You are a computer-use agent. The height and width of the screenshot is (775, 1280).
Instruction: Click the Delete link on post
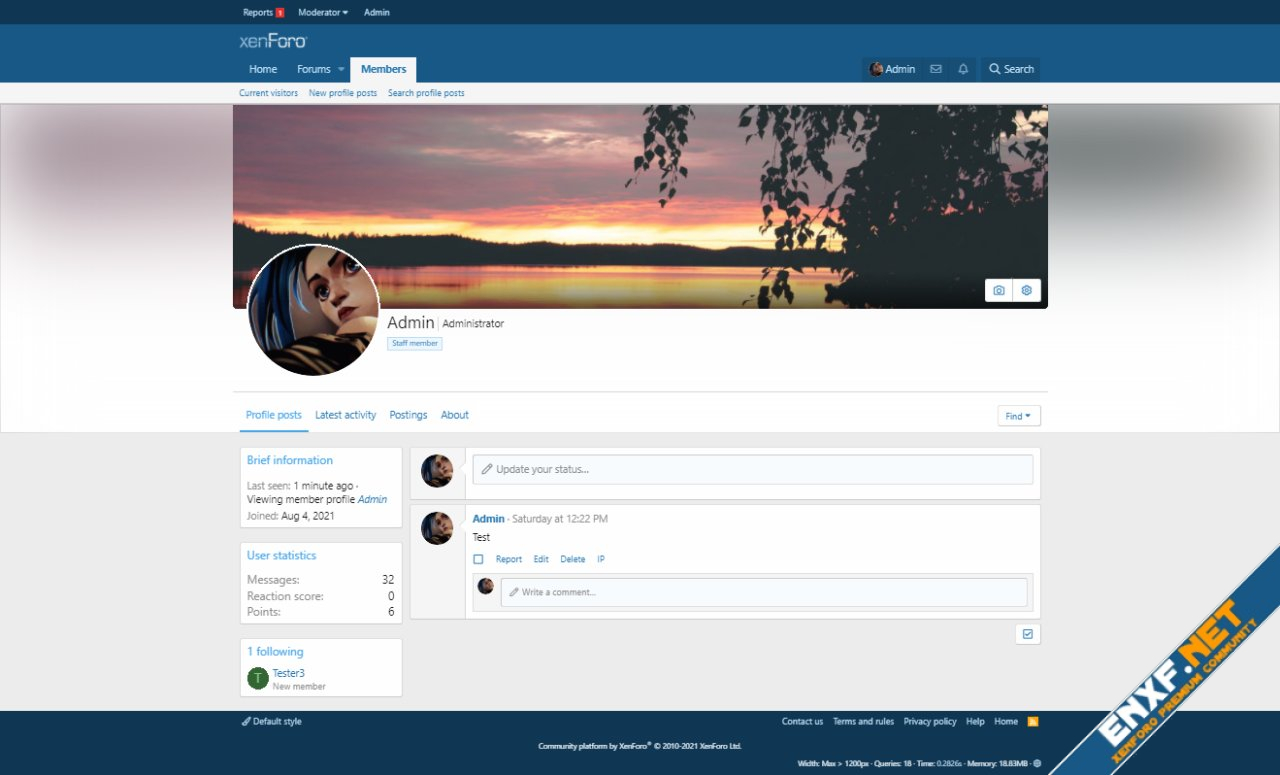[572, 559]
